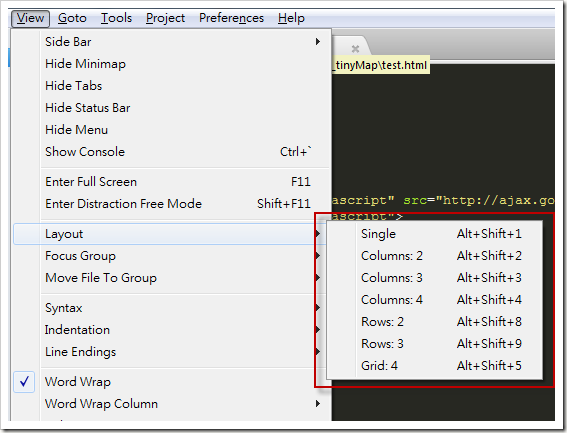The height and width of the screenshot is (433, 567).
Task: Click the code line containing src="http://ajax.go
Action: [x=443, y=200]
